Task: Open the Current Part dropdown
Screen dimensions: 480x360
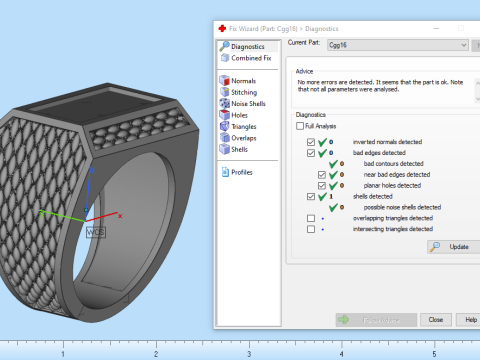Action: click(x=398, y=45)
